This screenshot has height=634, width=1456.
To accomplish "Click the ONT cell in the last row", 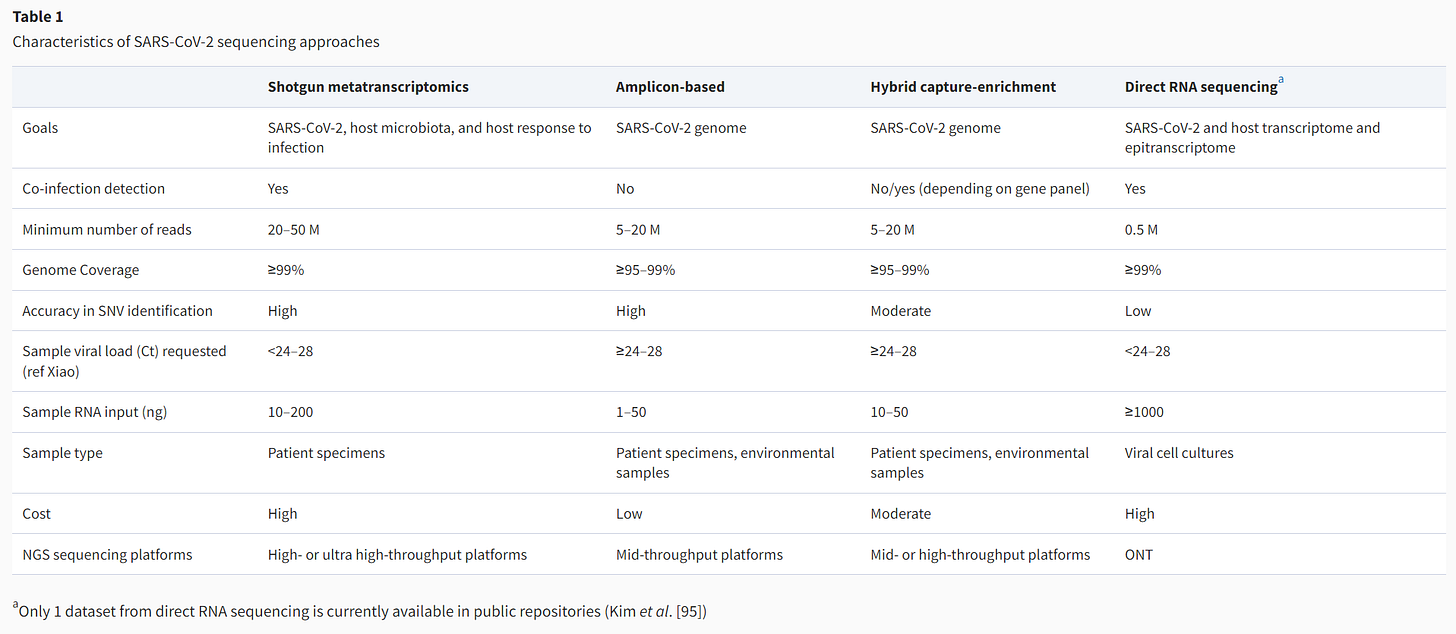I will [1139, 555].
